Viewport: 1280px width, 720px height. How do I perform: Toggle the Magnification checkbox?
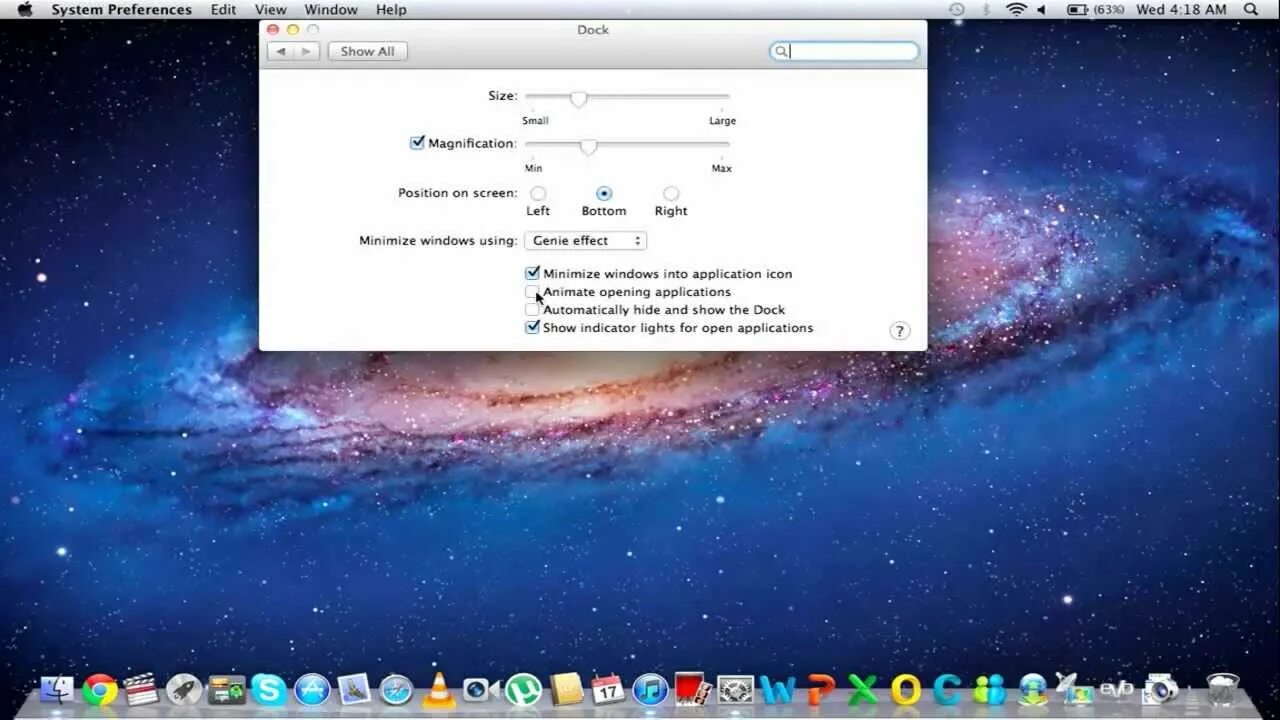(x=417, y=143)
